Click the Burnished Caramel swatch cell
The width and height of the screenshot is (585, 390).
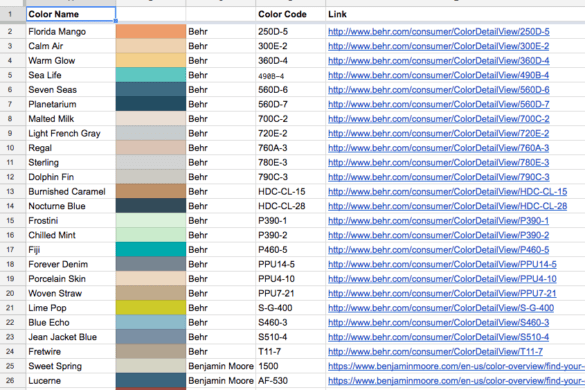pos(151,192)
